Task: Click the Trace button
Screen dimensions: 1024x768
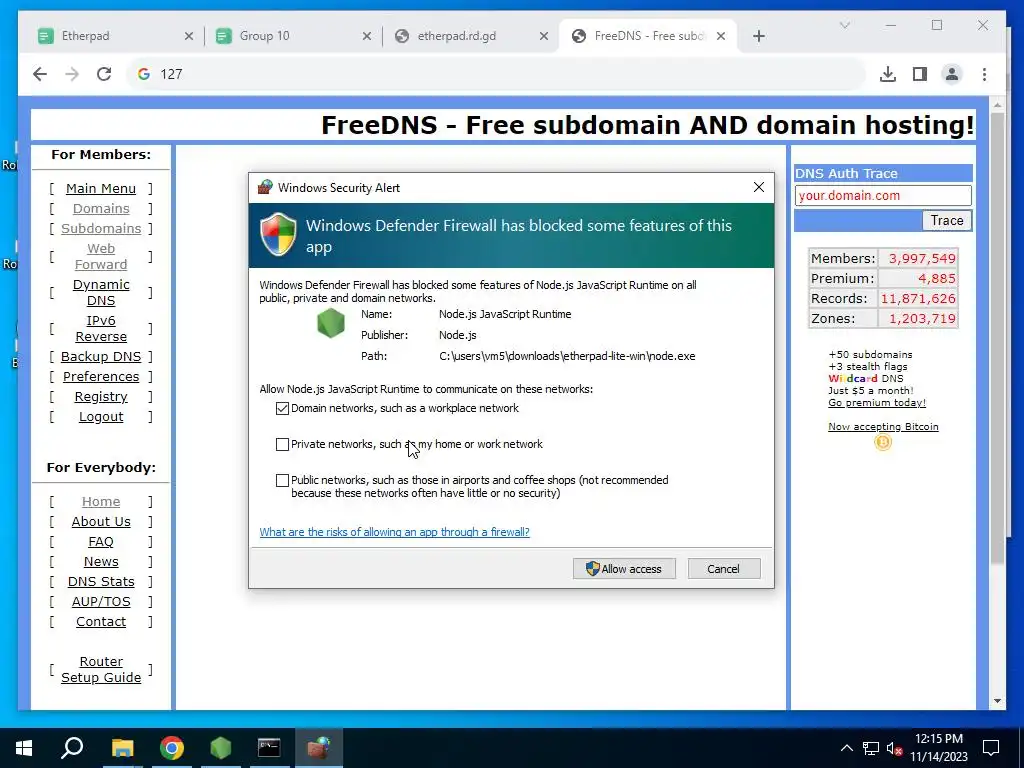Action: (x=947, y=221)
